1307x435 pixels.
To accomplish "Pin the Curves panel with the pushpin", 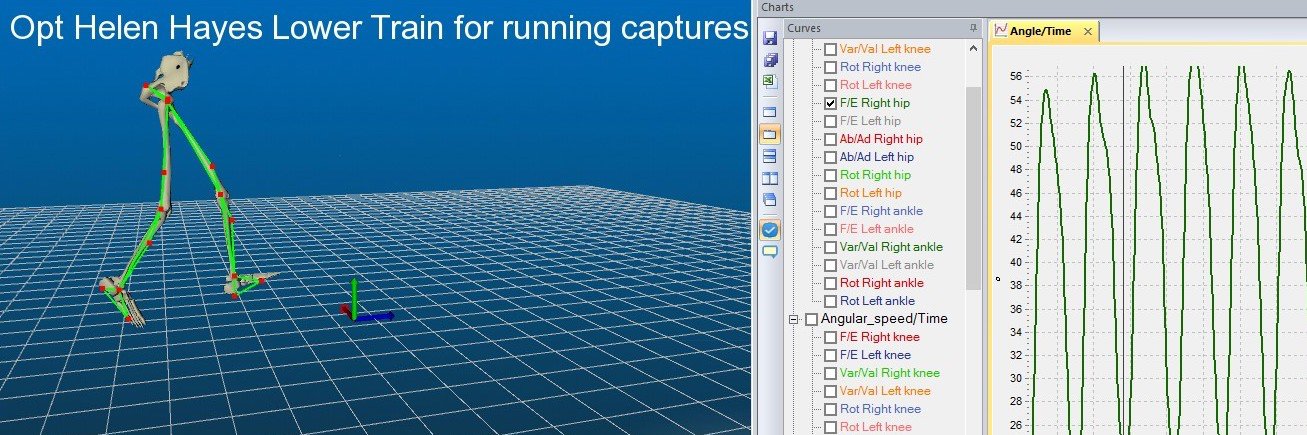I will pos(974,29).
